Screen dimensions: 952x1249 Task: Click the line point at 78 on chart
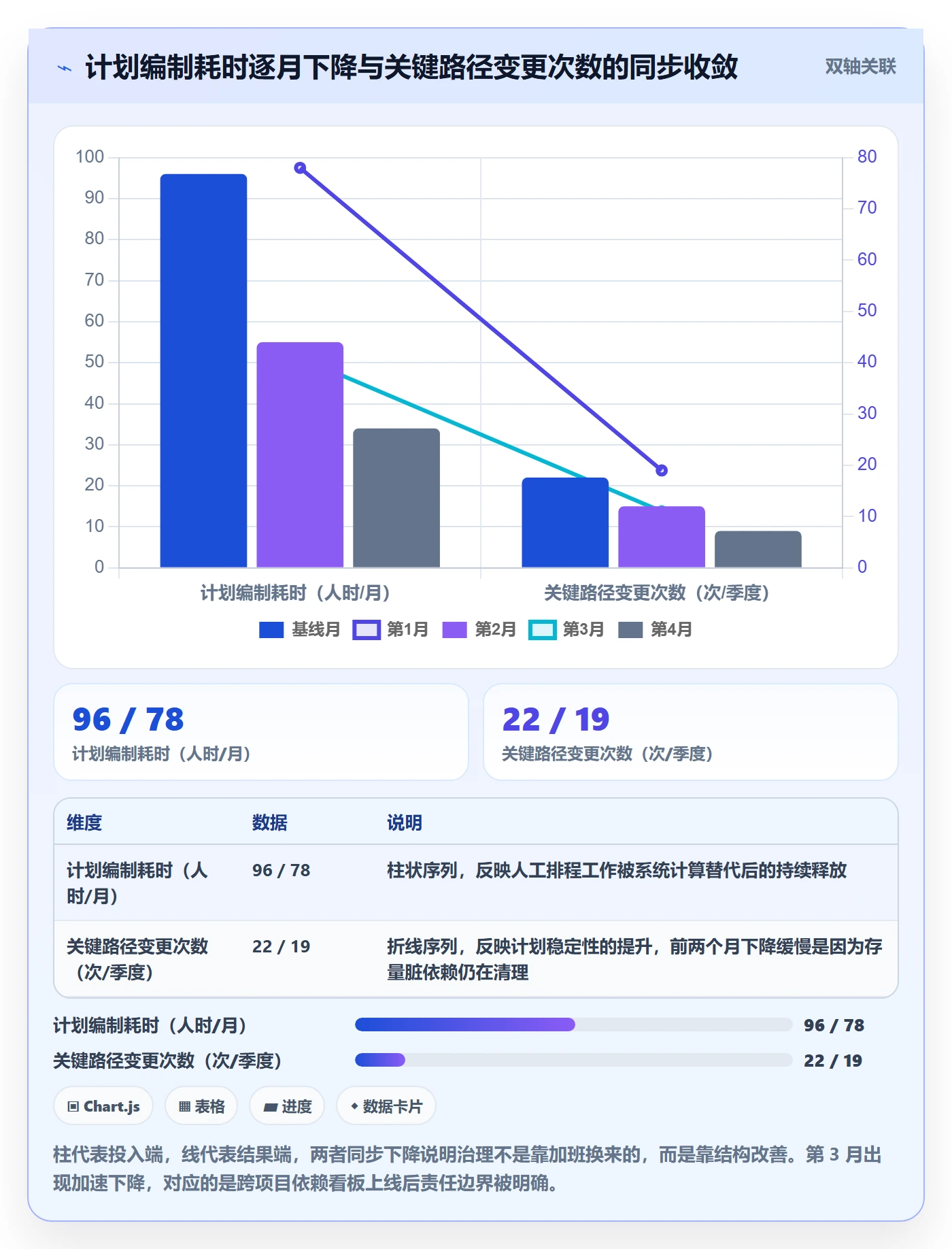click(x=300, y=168)
